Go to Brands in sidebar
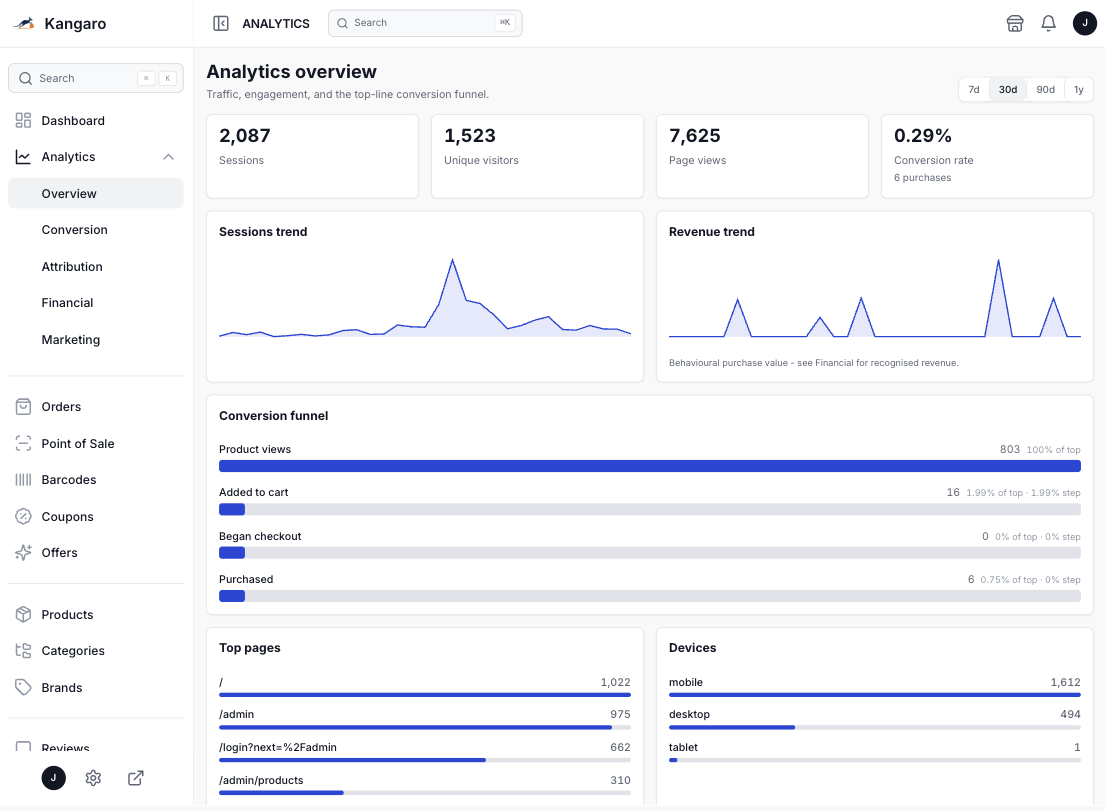This screenshot has height=811, width=1105. click(x=96, y=687)
